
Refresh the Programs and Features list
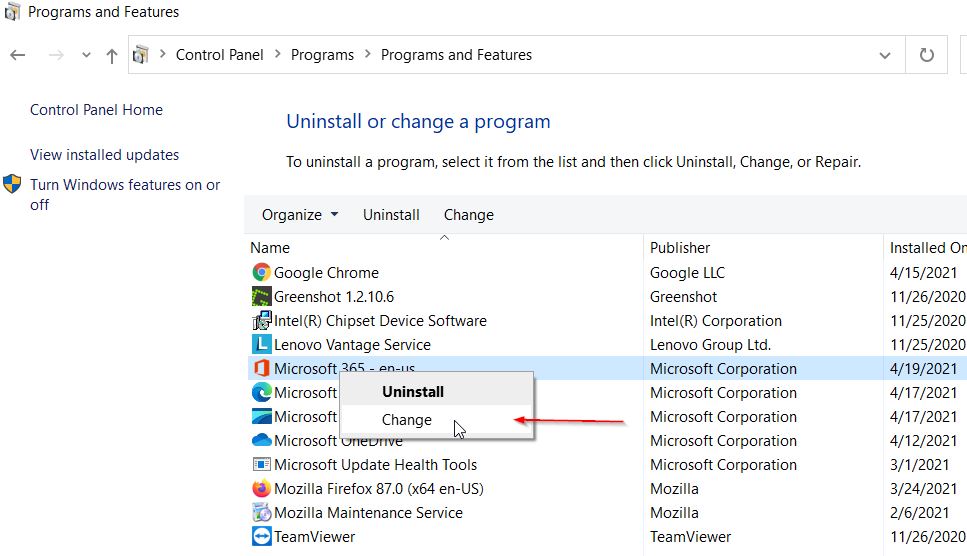(926, 55)
